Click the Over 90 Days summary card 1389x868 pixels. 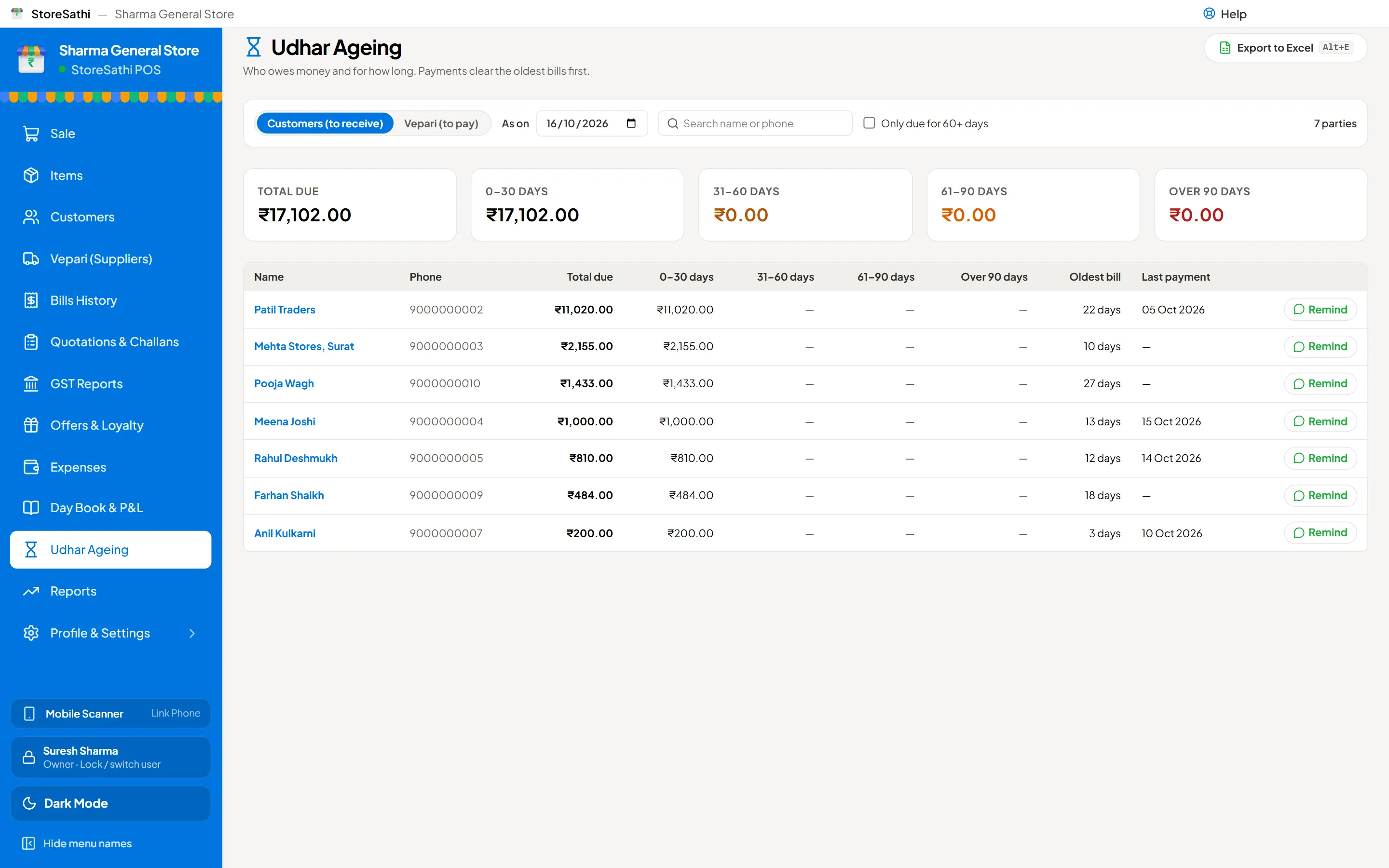[x=1260, y=205]
